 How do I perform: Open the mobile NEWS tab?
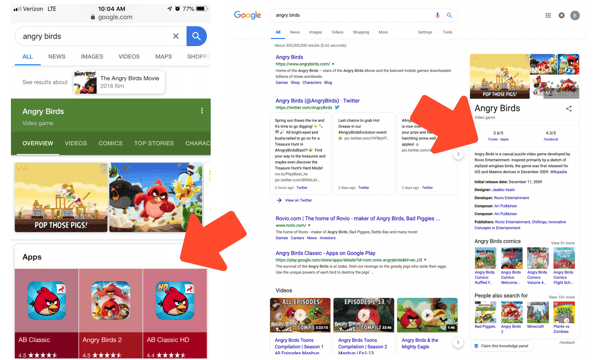pos(57,57)
